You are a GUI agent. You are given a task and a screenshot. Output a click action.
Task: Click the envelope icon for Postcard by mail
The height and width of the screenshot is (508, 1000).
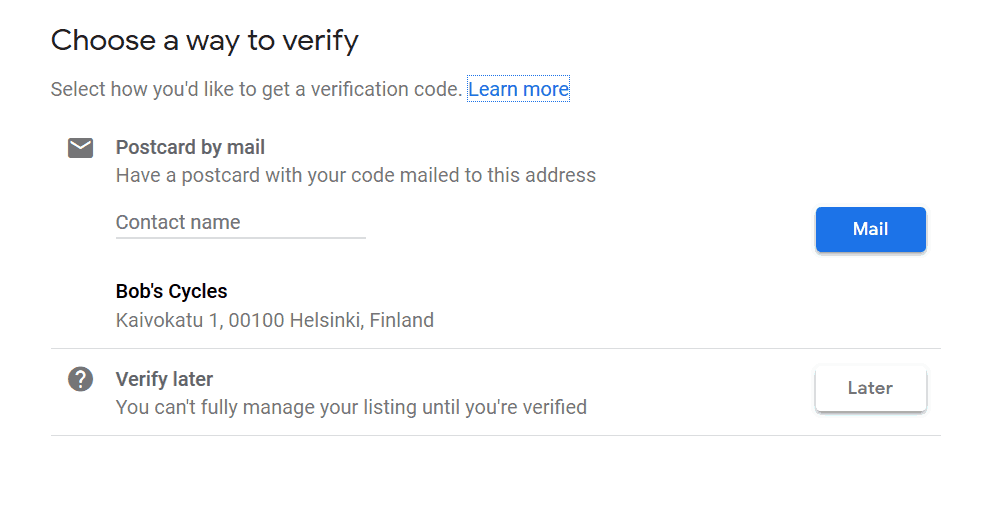coord(80,148)
